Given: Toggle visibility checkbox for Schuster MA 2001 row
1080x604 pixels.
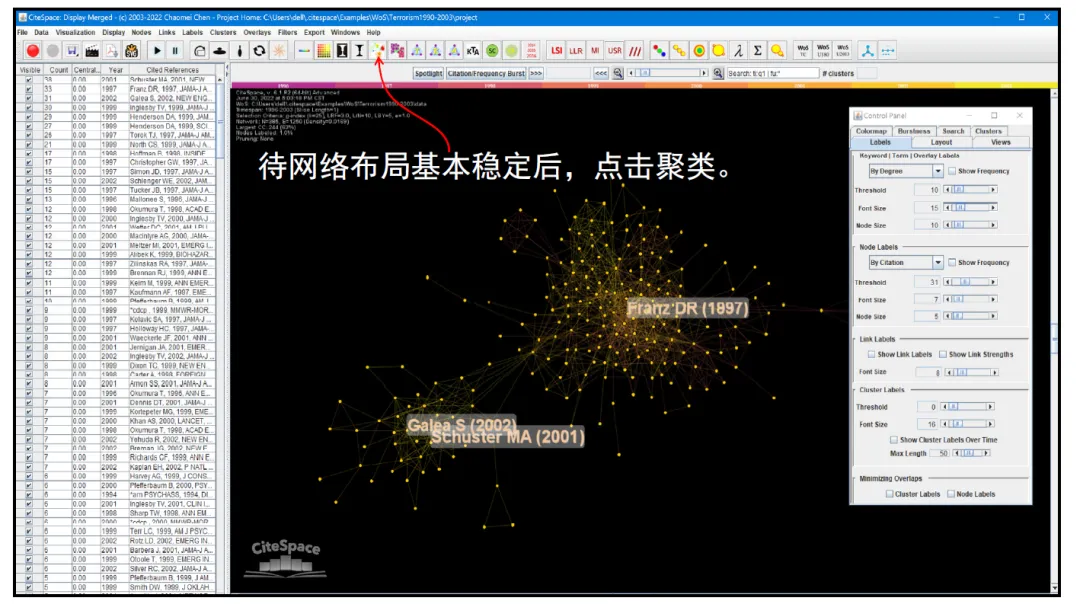Looking at the screenshot, I should click(x=28, y=80).
